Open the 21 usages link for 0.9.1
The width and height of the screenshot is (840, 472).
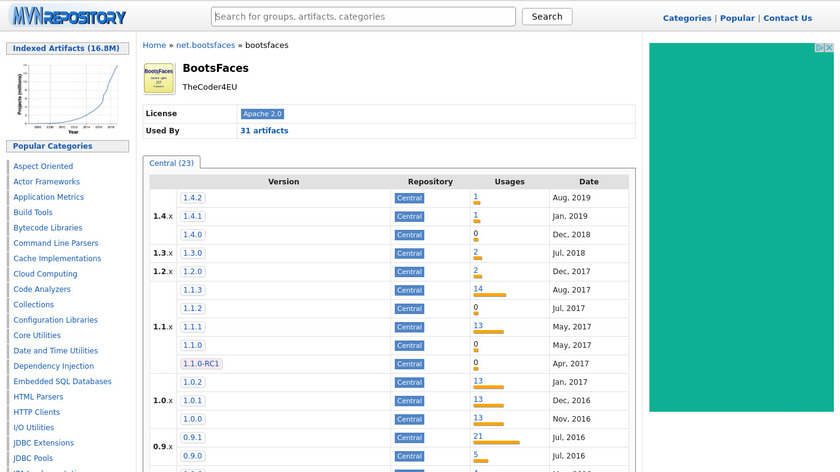click(x=478, y=436)
